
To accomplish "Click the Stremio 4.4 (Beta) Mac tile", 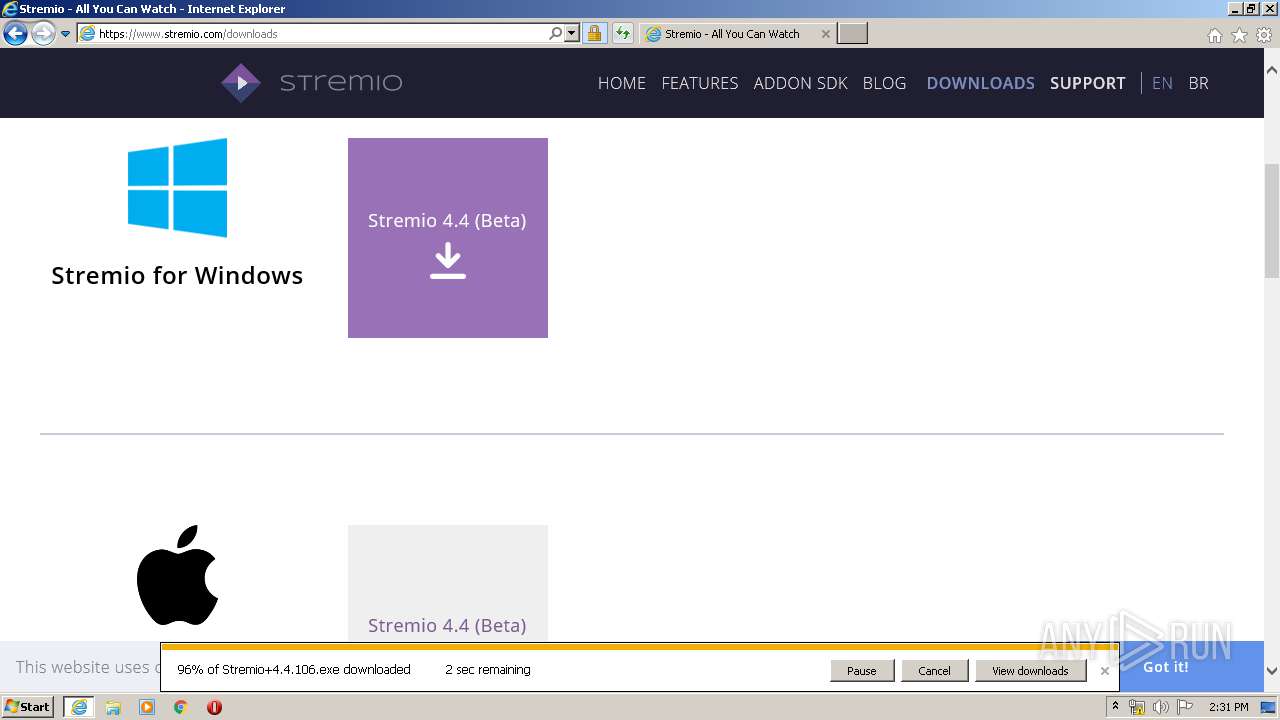I will 448,584.
